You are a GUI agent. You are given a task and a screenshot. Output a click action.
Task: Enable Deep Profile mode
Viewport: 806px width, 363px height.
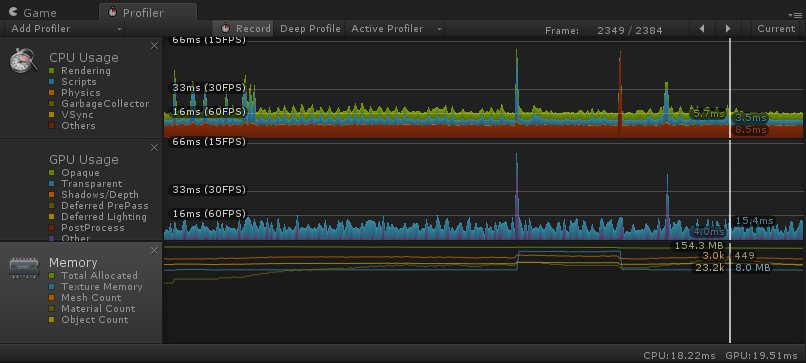click(x=310, y=29)
